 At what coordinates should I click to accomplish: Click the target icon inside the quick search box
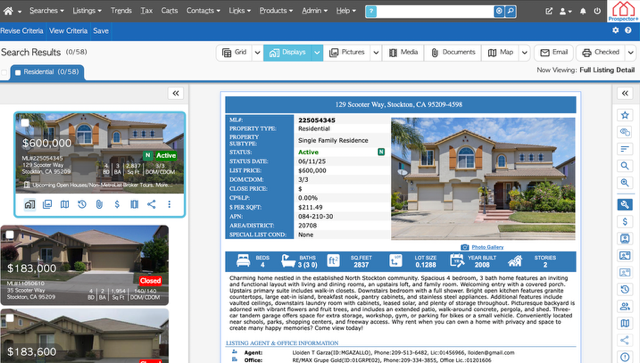click(499, 11)
